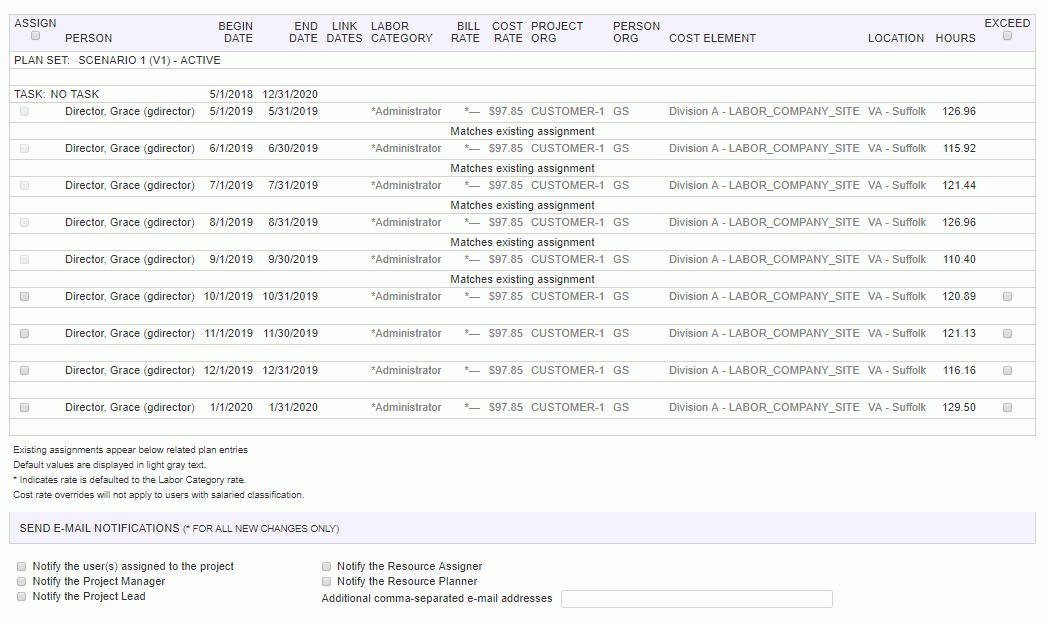Click the 110.40 hours value
1049x625 pixels.
959,260
